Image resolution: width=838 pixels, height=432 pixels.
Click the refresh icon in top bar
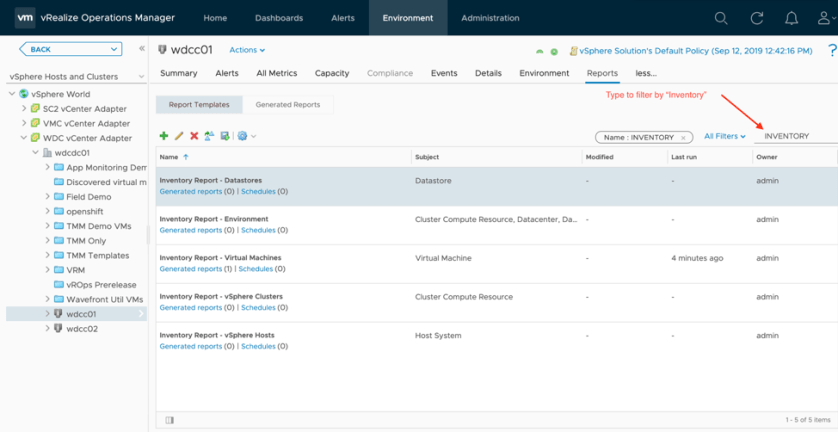pyautogui.click(x=757, y=18)
